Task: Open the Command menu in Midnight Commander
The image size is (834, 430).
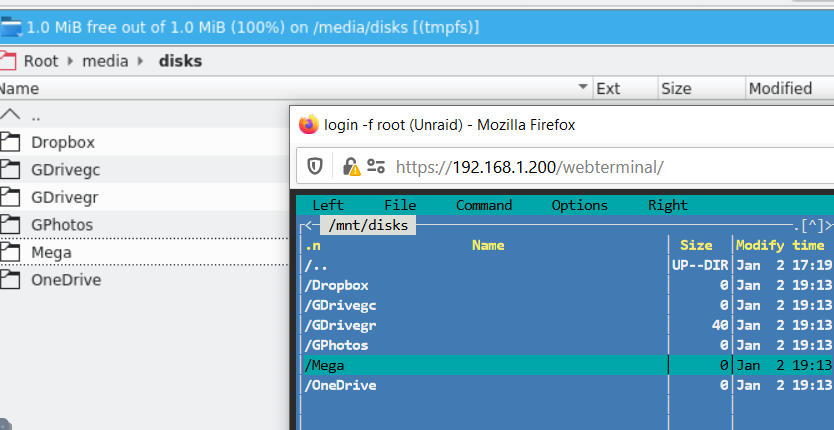Action: pyautogui.click(x=483, y=205)
